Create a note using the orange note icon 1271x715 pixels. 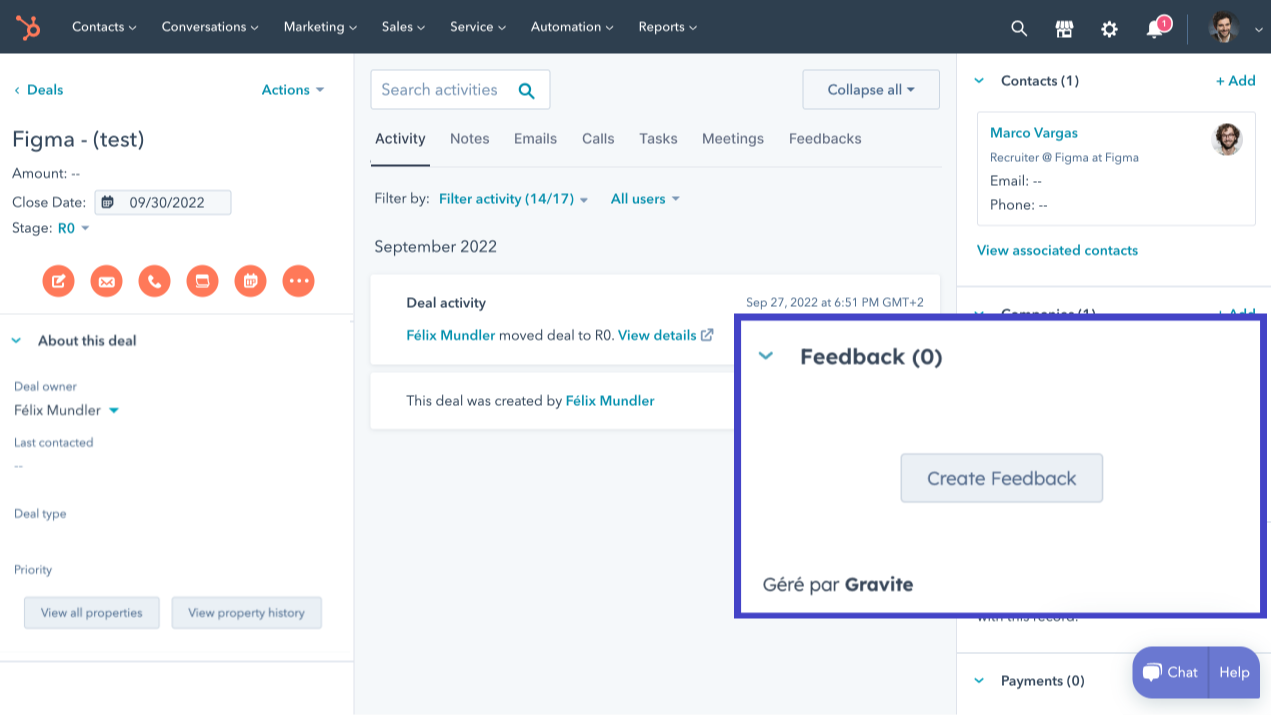[58, 281]
